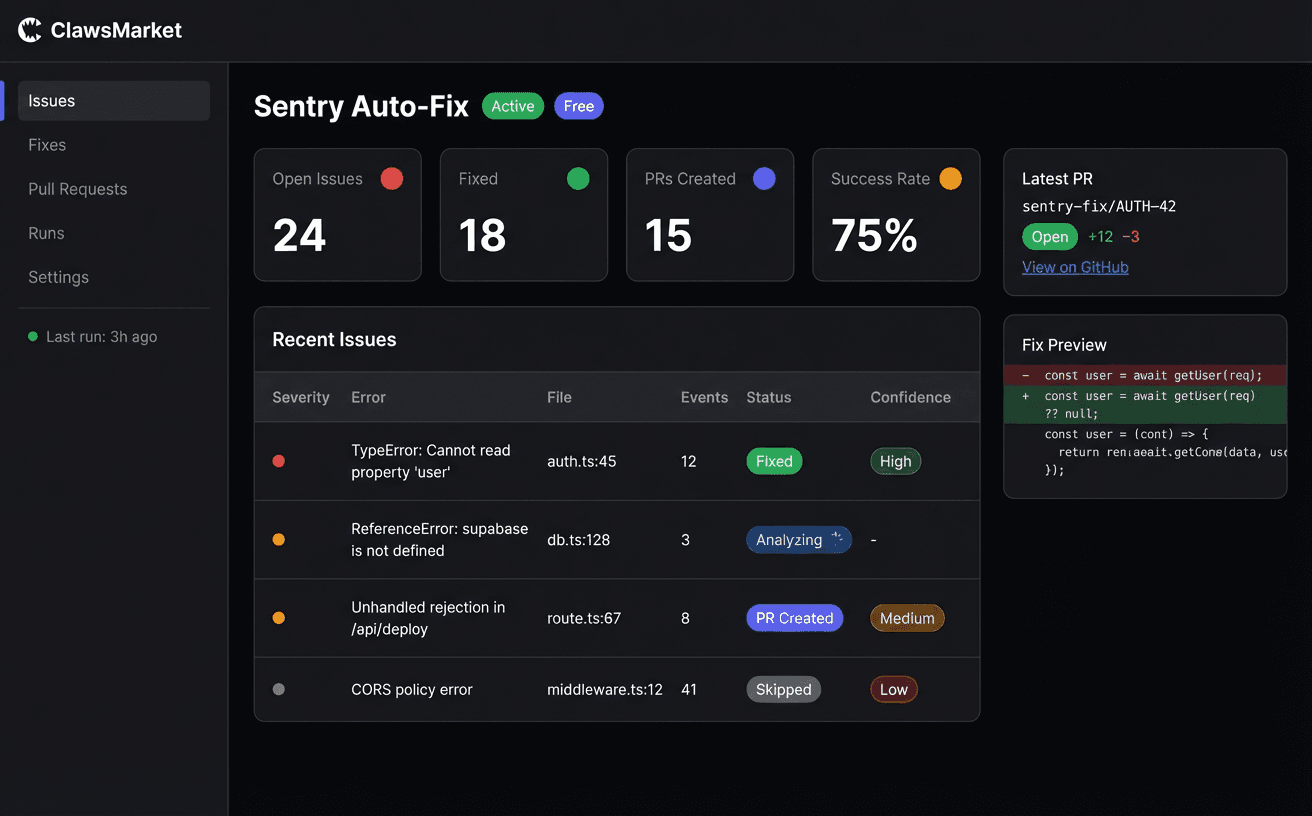Screen dimensions: 1312x816
Task: Click the PR Created status badge
Action: point(794,618)
